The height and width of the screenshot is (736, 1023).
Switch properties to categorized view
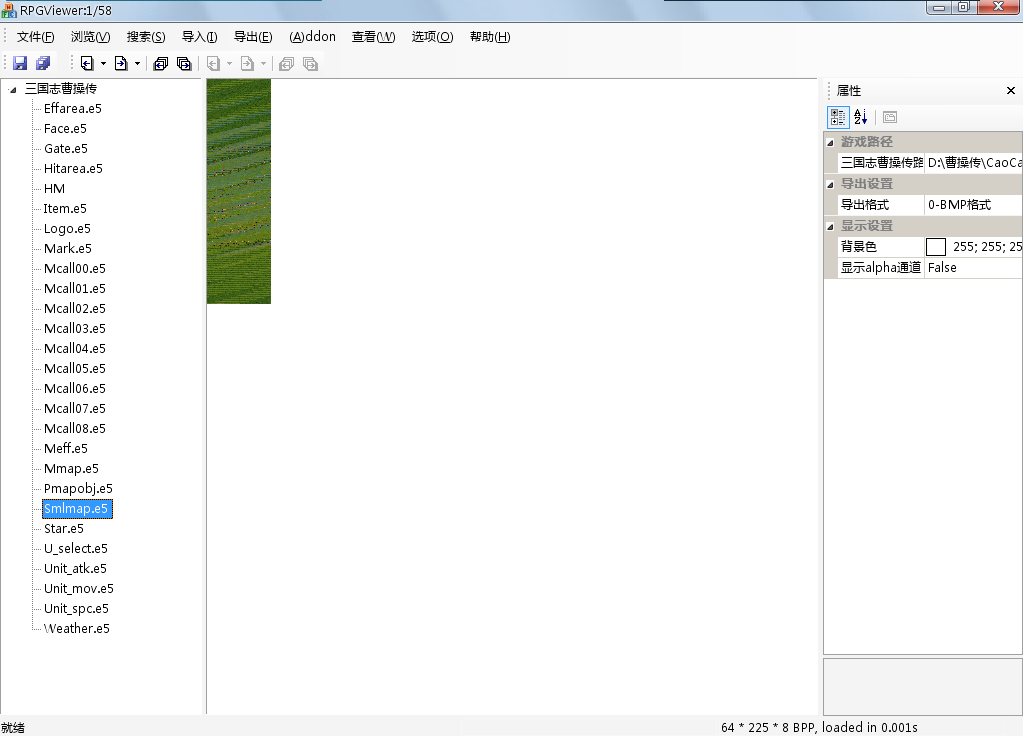[838, 117]
